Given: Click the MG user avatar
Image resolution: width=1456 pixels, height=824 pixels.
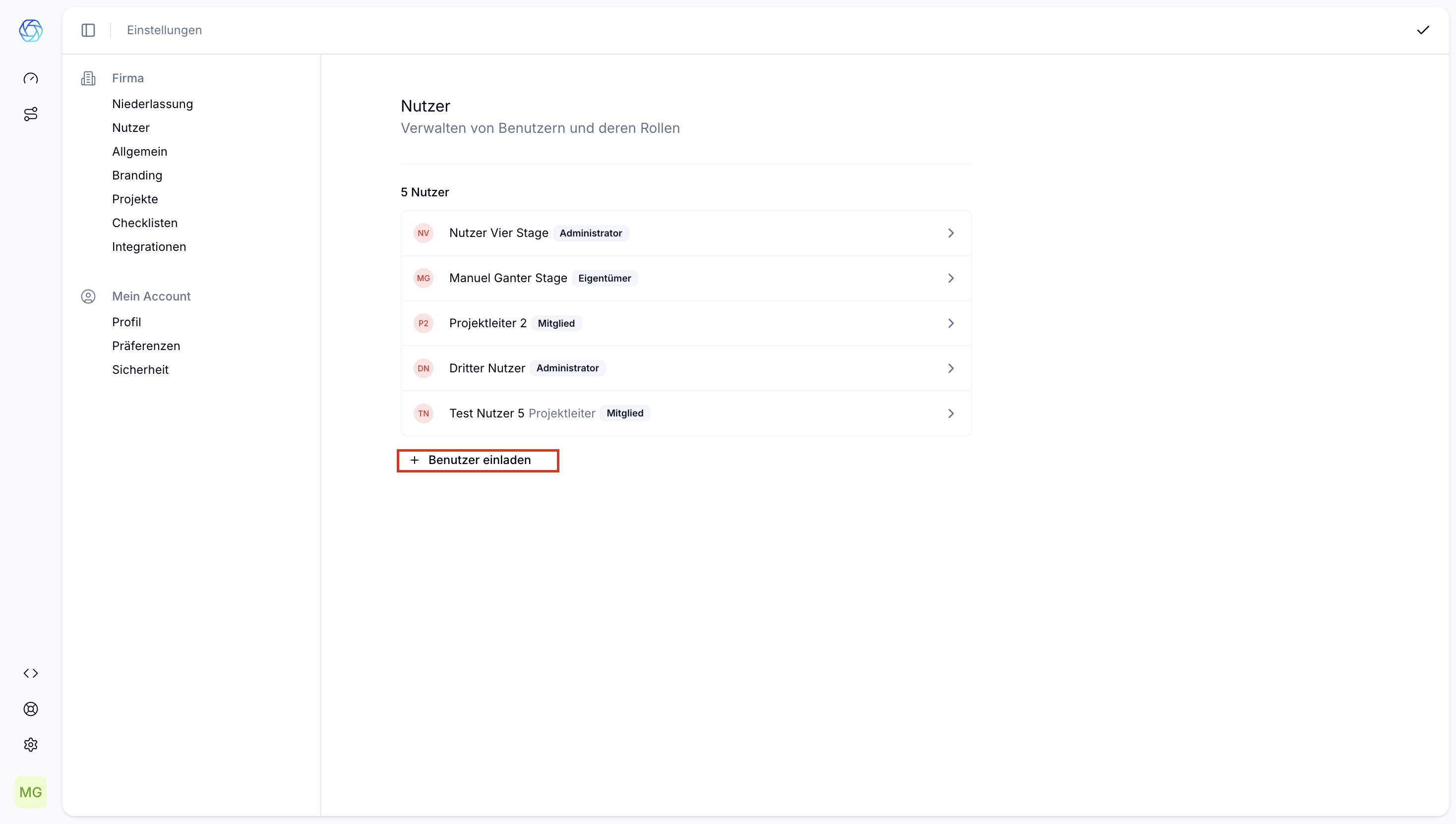Looking at the screenshot, I should click(31, 792).
